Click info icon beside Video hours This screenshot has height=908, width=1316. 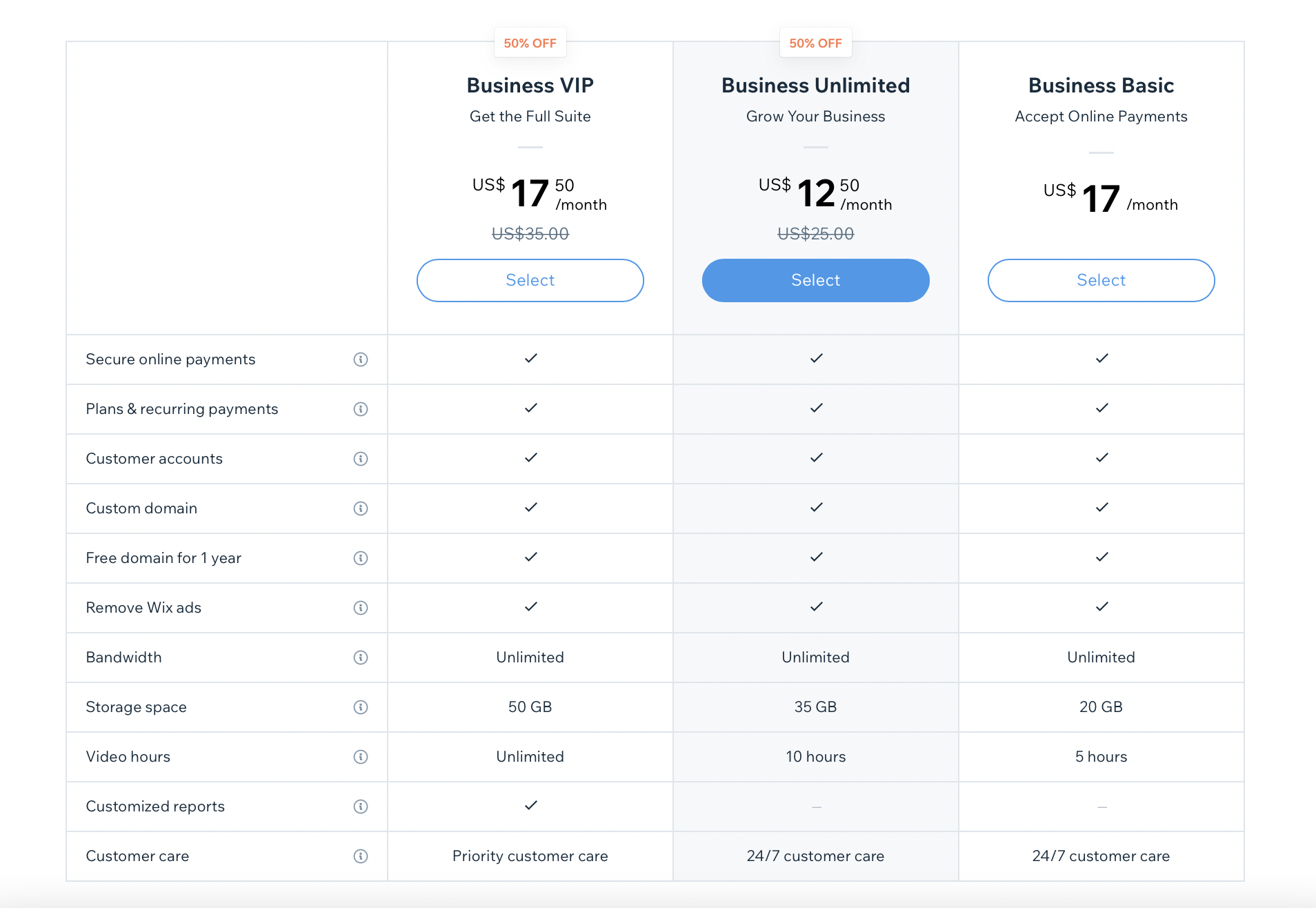pos(361,757)
